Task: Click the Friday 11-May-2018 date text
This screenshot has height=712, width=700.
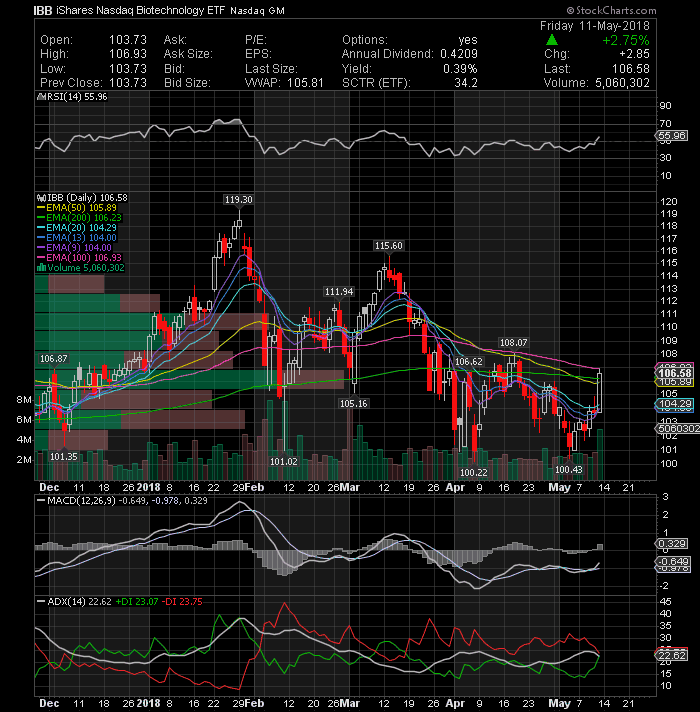Action: (x=595, y=26)
